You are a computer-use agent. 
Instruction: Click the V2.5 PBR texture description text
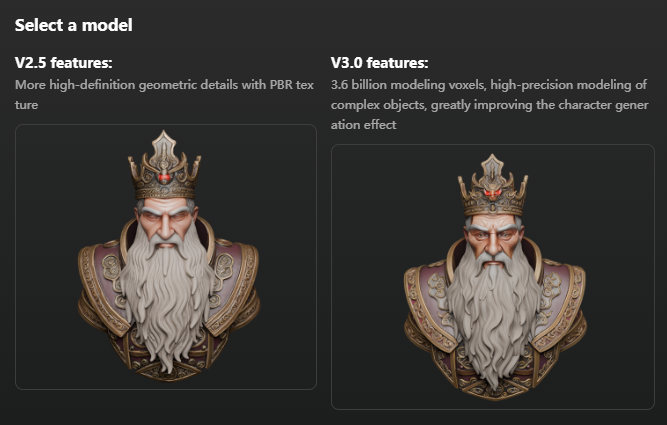point(164,94)
